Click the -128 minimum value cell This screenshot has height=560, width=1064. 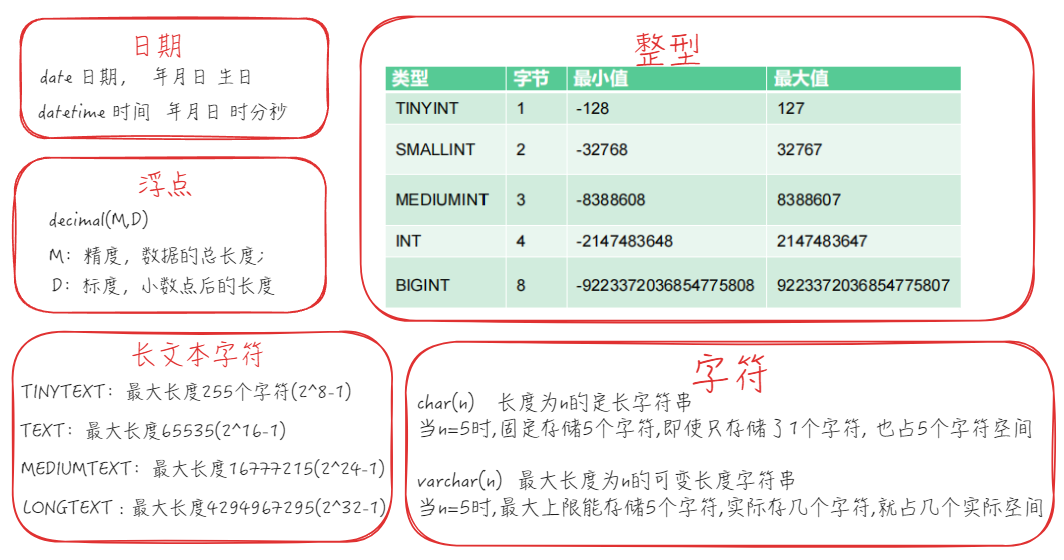click(x=666, y=108)
